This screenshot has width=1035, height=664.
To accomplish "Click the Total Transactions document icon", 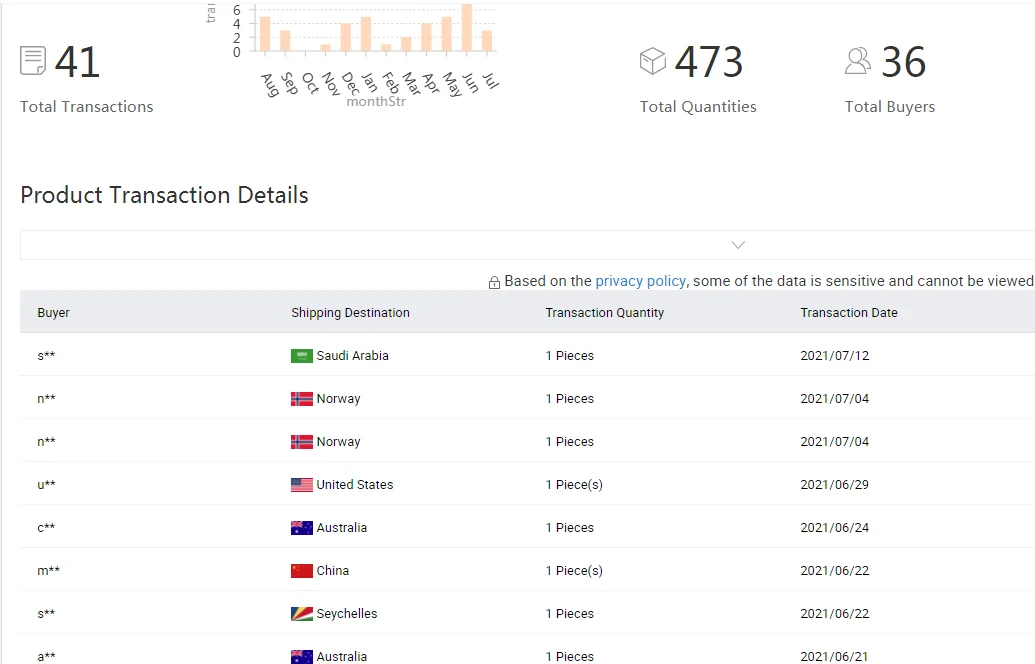I will click(x=33, y=61).
